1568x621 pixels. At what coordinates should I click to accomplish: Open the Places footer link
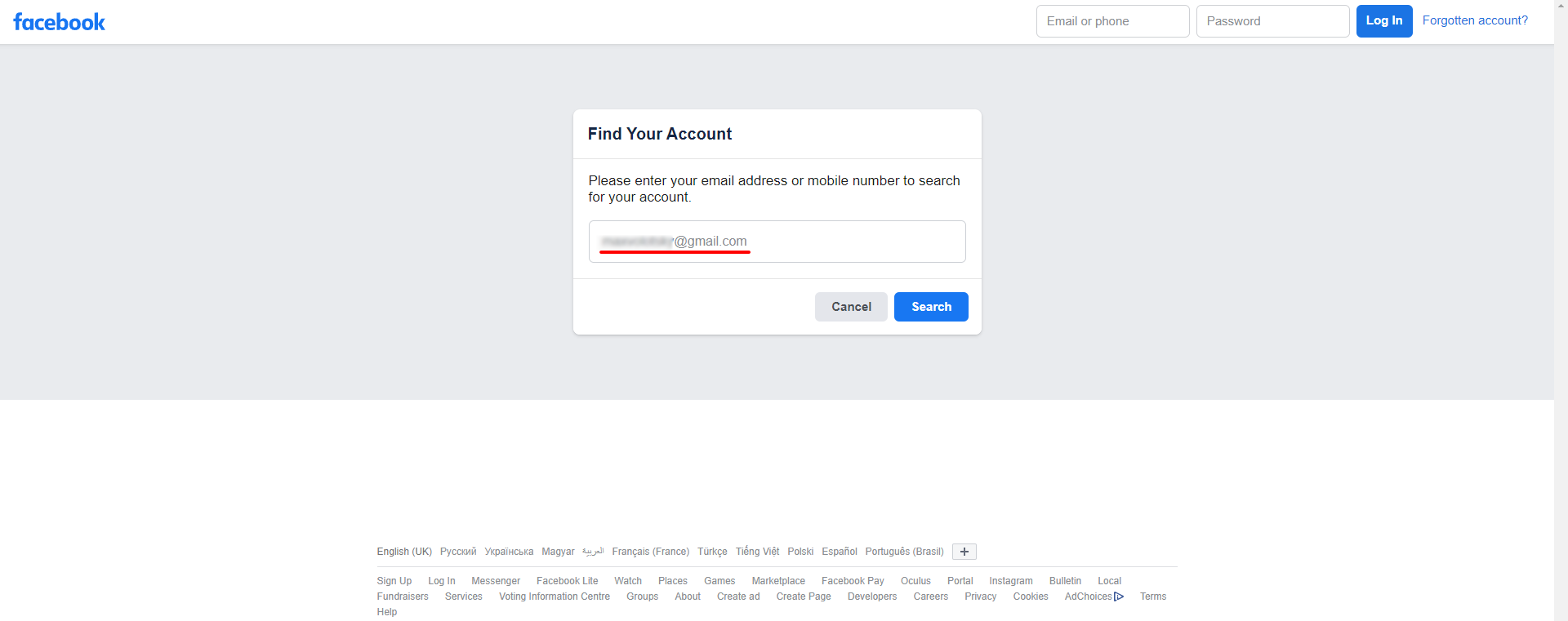(673, 581)
